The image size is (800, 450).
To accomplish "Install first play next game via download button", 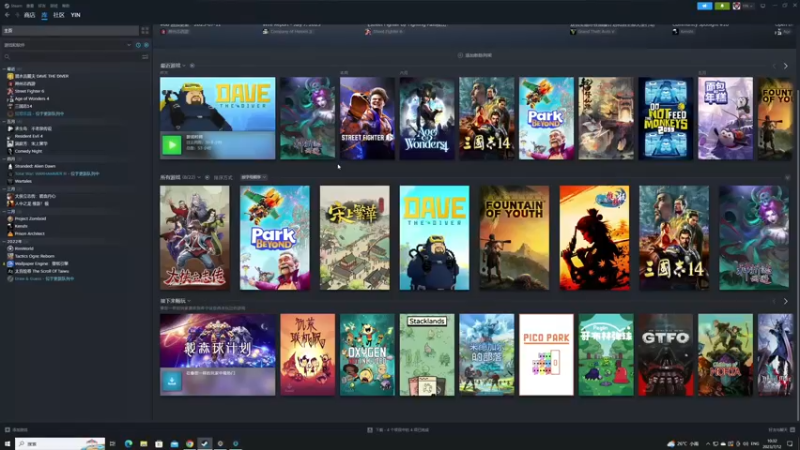I will pyautogui.click(x=172, y=381).
